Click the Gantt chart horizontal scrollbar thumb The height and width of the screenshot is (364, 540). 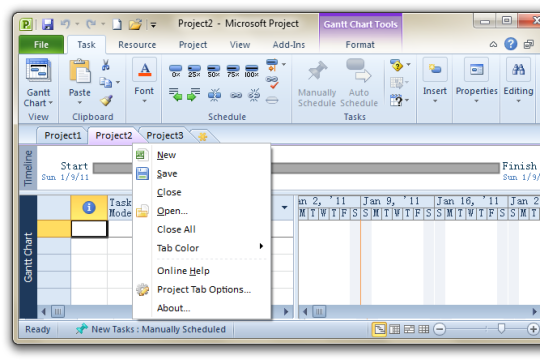319,312
